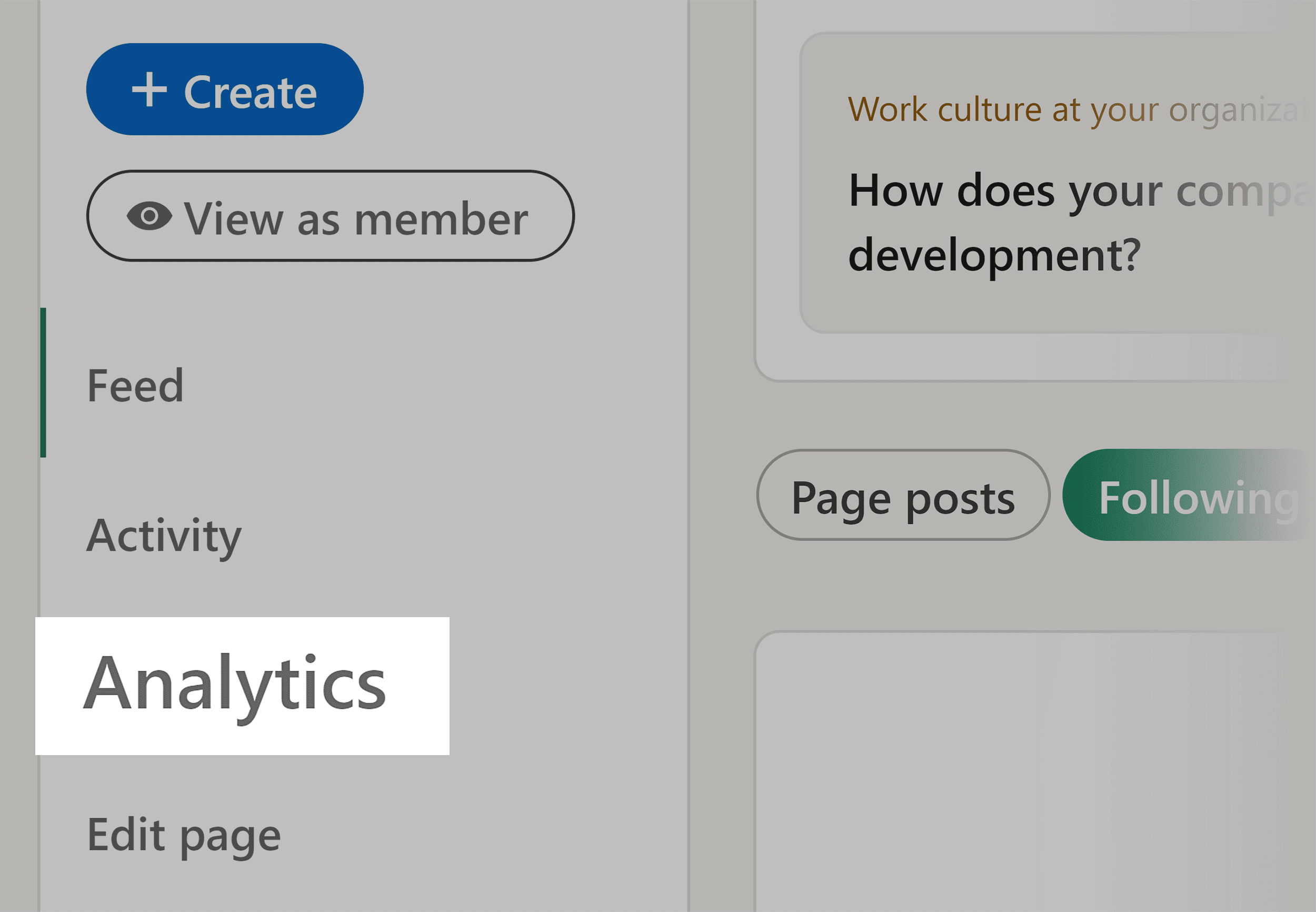Open the Edit page option

[x=184, y=836]
